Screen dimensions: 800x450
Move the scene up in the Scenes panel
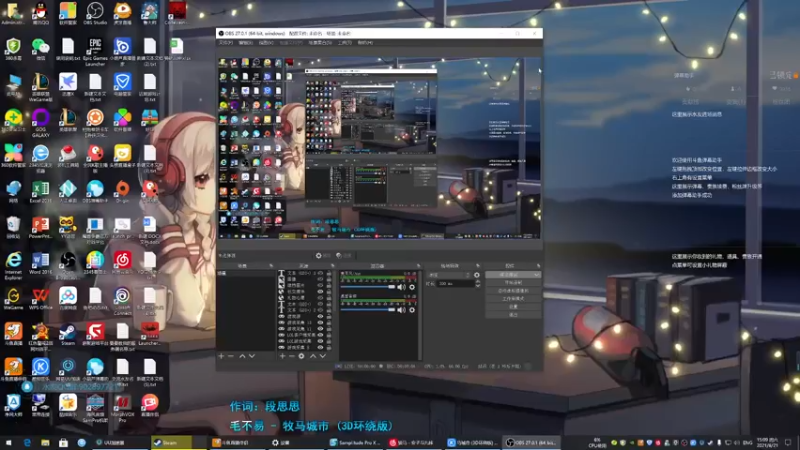[x=242, y=356]
